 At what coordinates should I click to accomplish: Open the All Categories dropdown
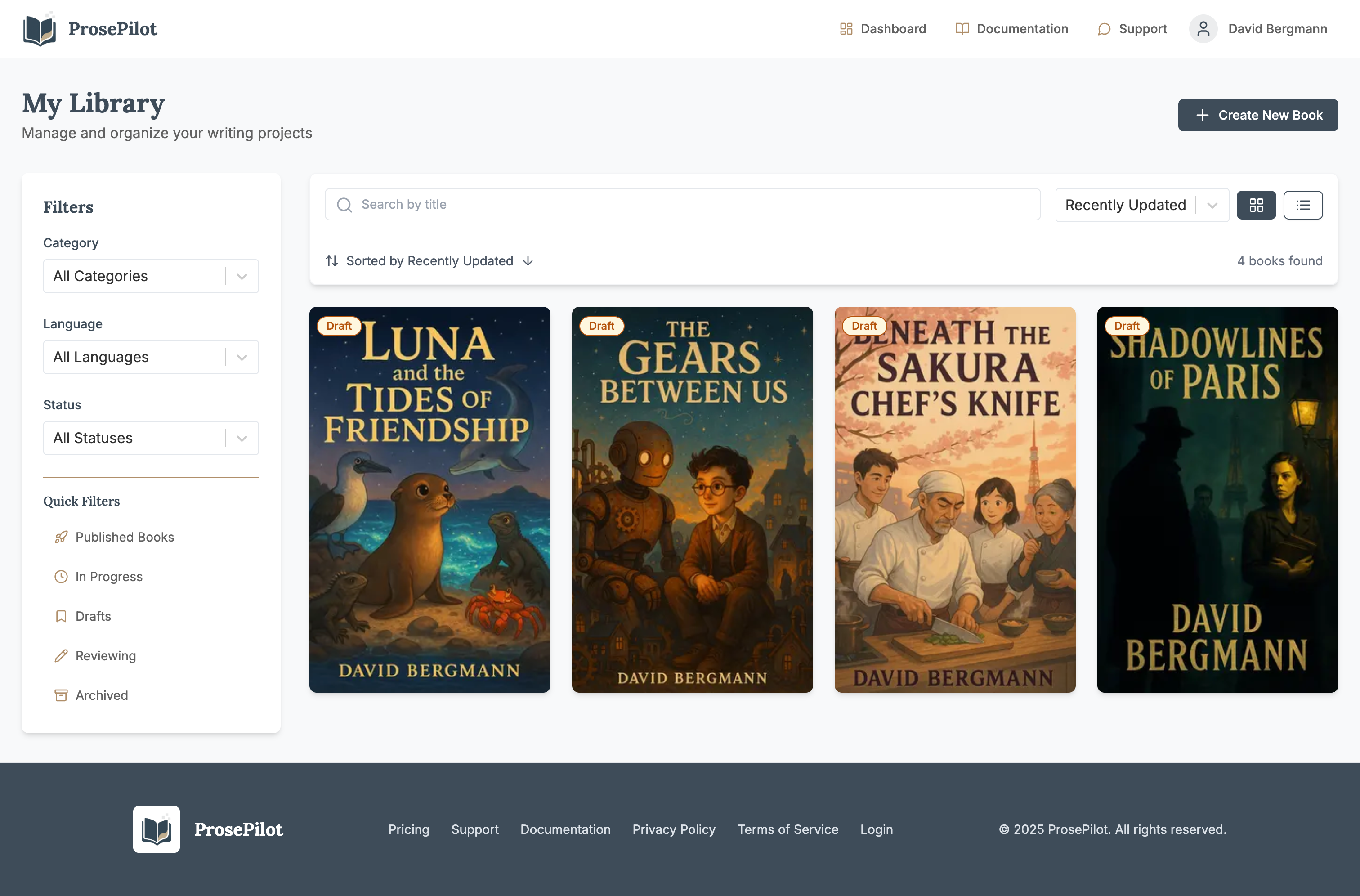tap(151, 277)
